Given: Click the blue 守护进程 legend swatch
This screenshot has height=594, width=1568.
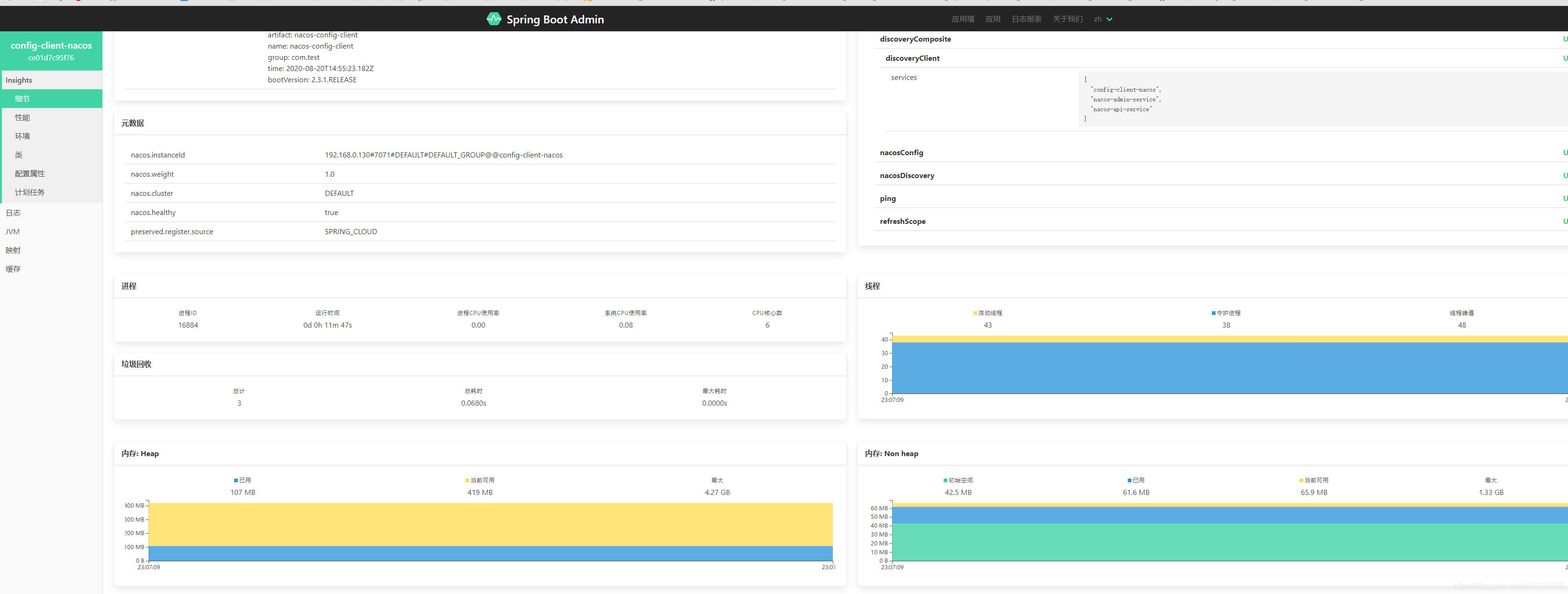Looking at the screenshot, I should click(1214, 314).
